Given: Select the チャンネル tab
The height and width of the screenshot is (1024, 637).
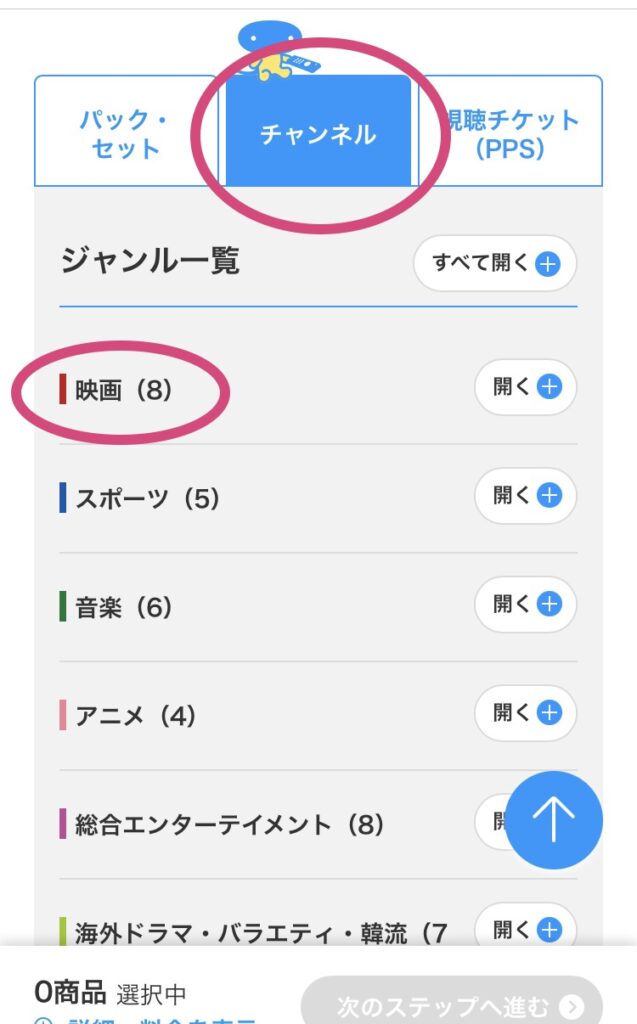Looking at the screenshot, I should click(x=318, y=134).
